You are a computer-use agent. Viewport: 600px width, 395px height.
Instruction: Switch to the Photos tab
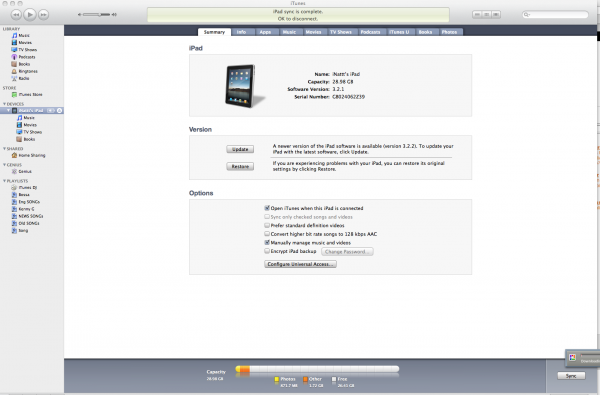pyautogui.click(x=449, y=32)
